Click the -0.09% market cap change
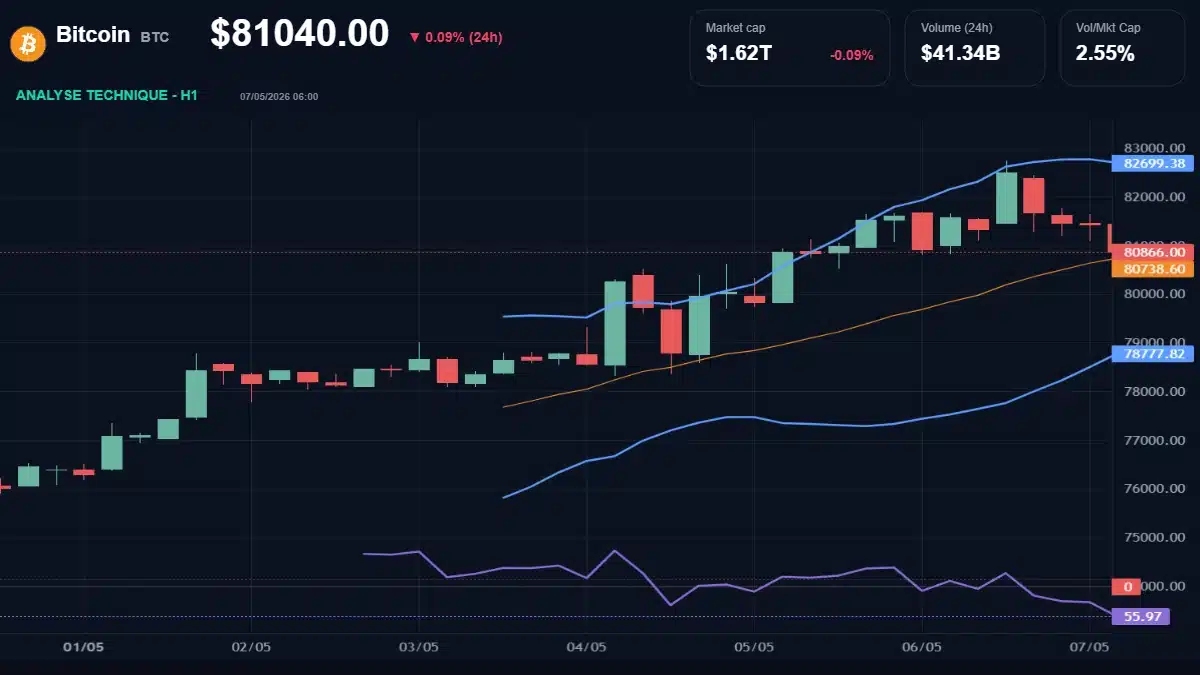 (851, 55)
